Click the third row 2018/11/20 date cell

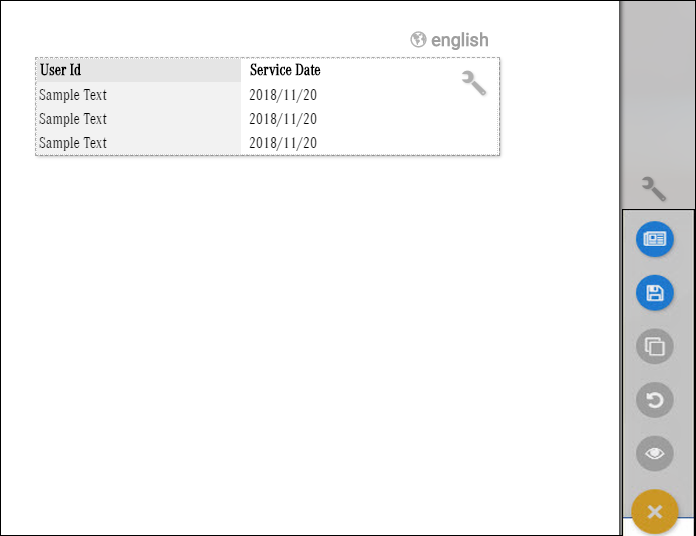pyautogui.click(x=283, y=143)
